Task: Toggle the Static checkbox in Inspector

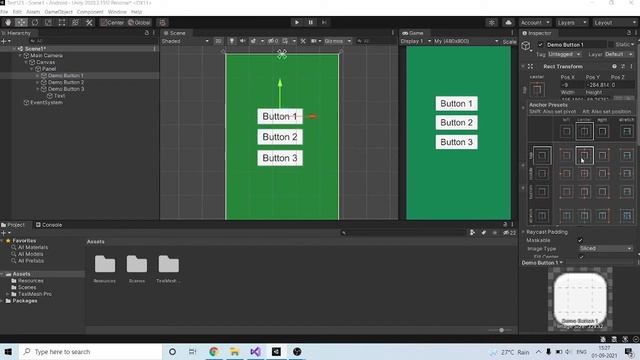Action: click(611, 44)
